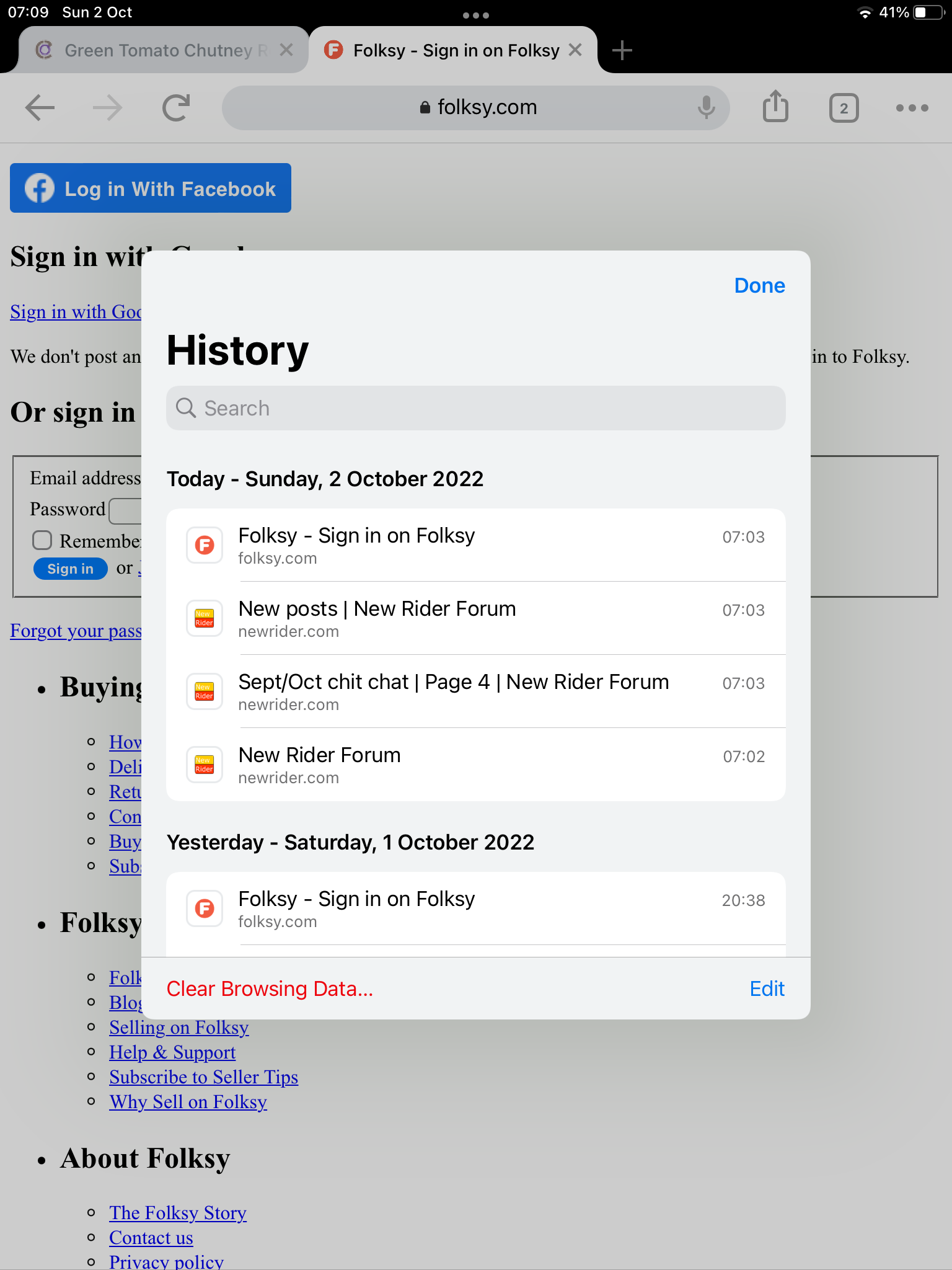This screenshot has width=952, height=1270.
Task: Switch to the Green Tomato Chutney tab
Action: click(164, 50)
